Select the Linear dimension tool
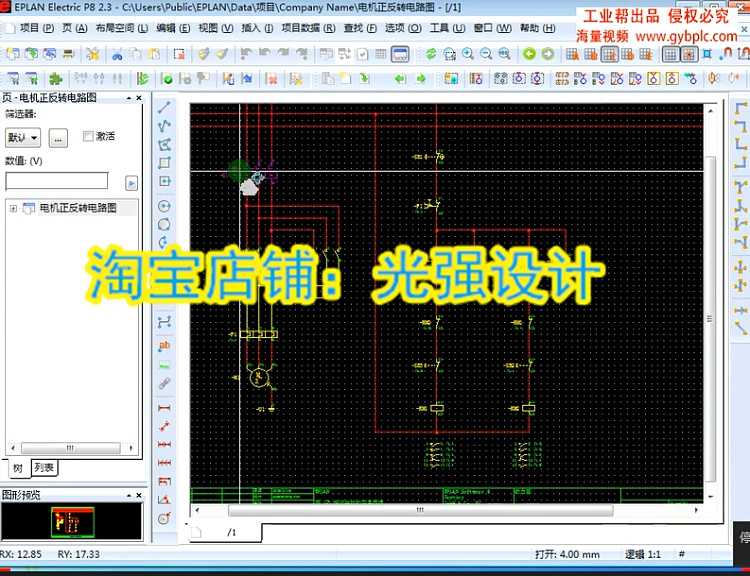This screenshot has width=750, height=576. 164,408
